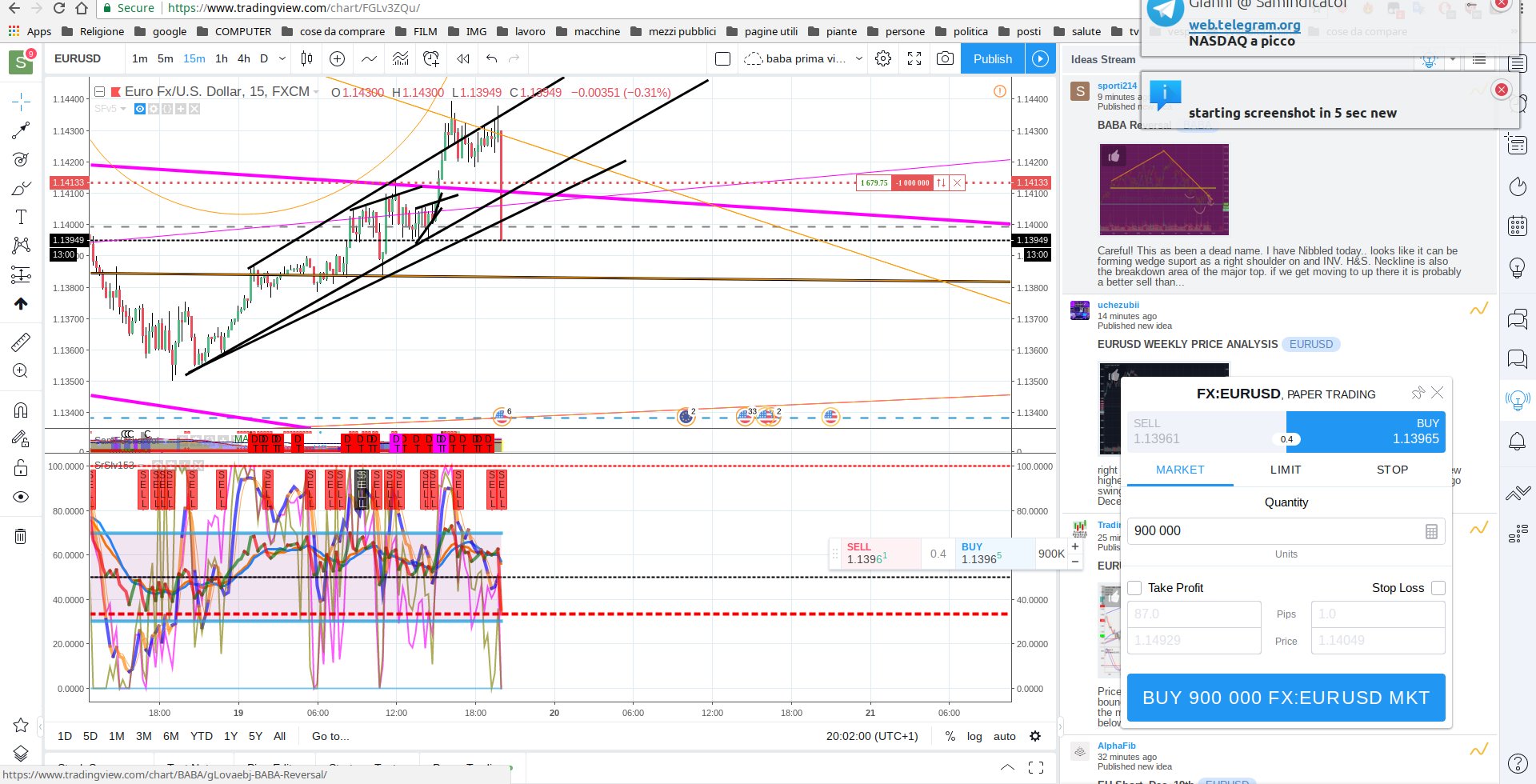Open chart settings gear in top toolbar
Screen dimensions: 1536x784
(883, 58)
